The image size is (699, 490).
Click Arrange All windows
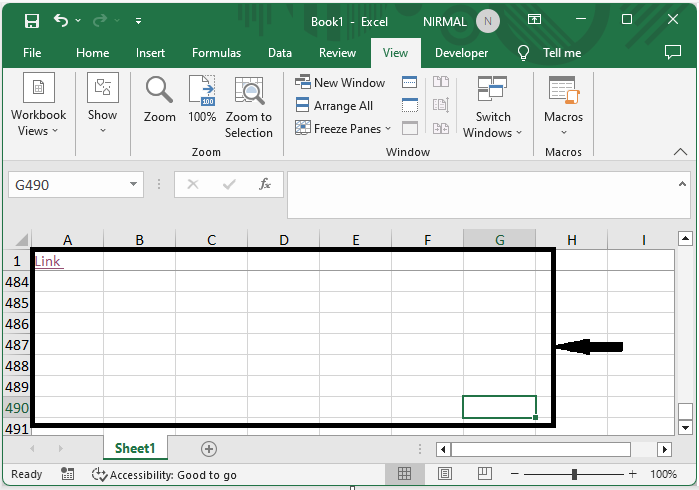coord(334,106)
